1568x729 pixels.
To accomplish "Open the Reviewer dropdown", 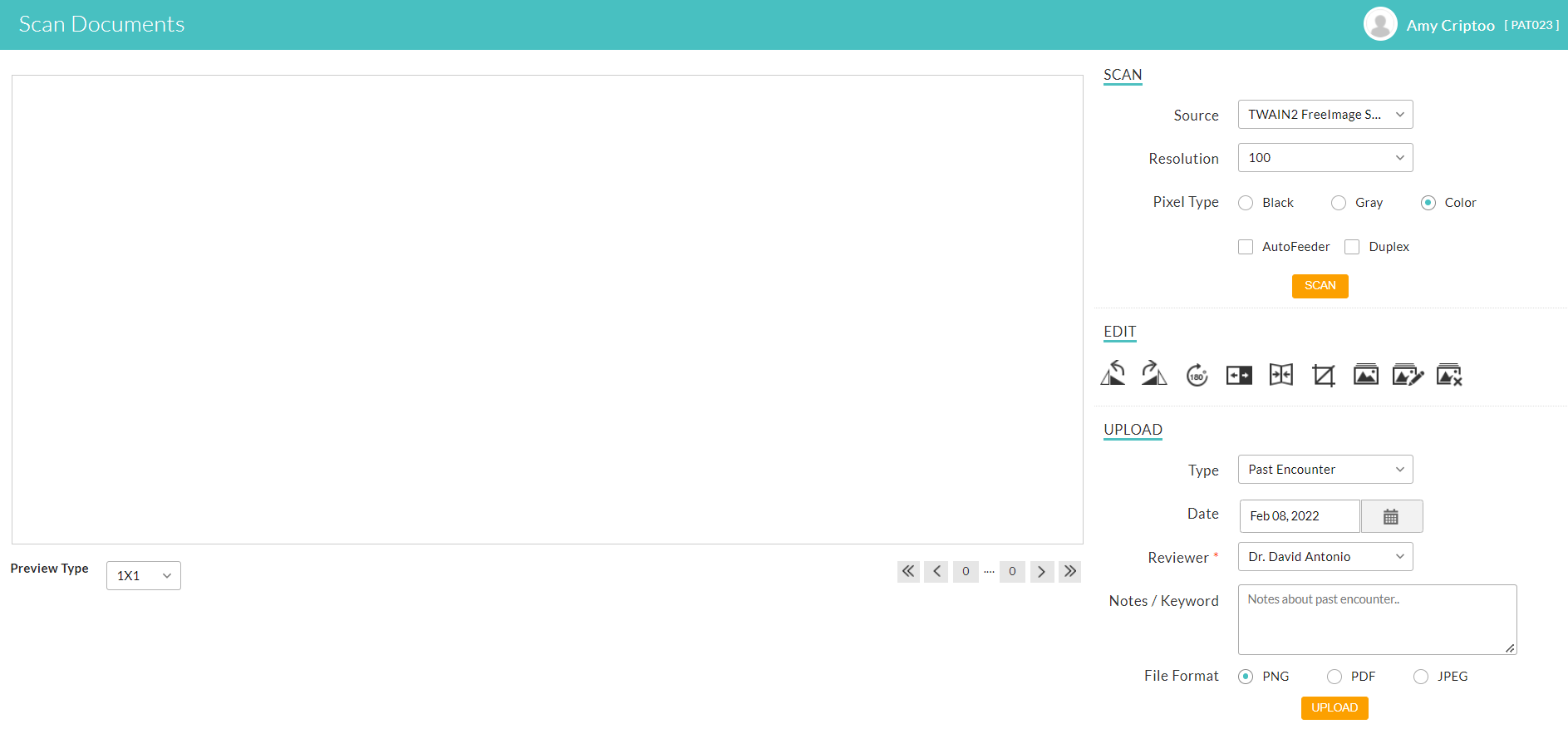I will coord(1325,557).
